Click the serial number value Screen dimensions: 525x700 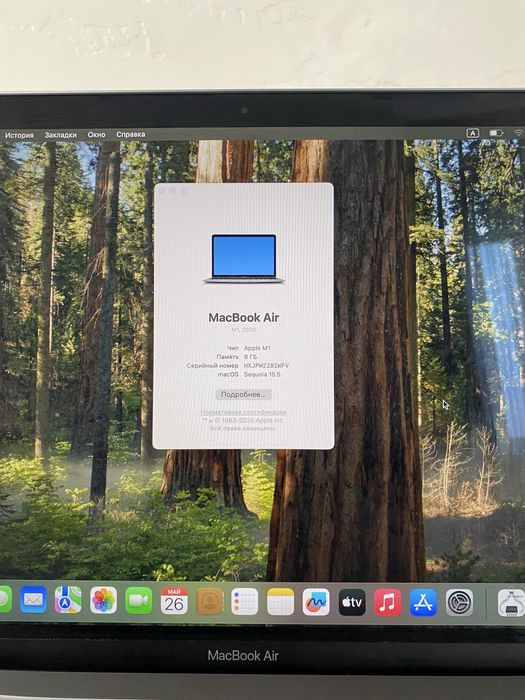(267, 366)
